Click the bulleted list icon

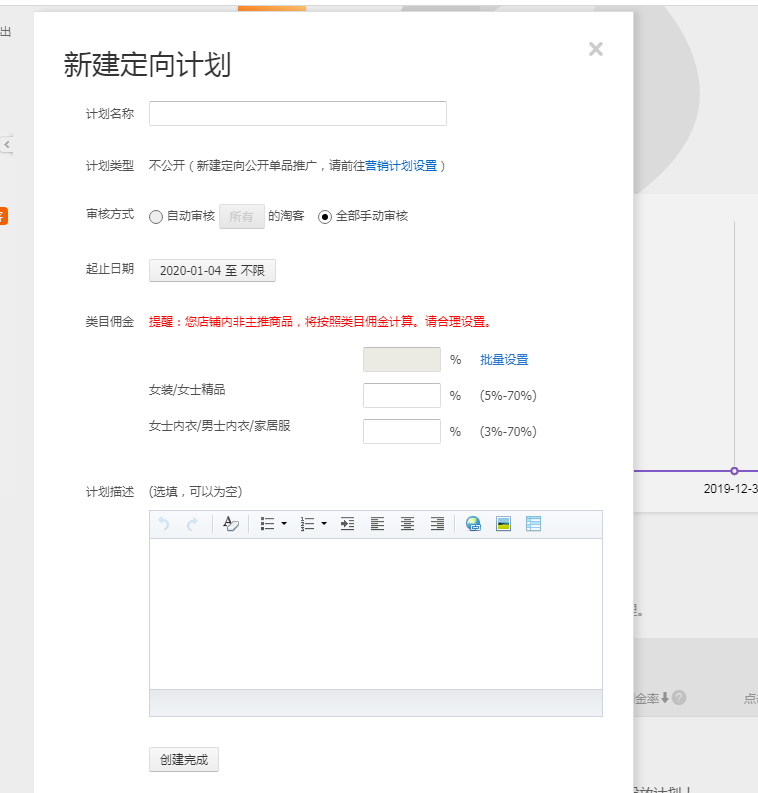tap(267, 524)
